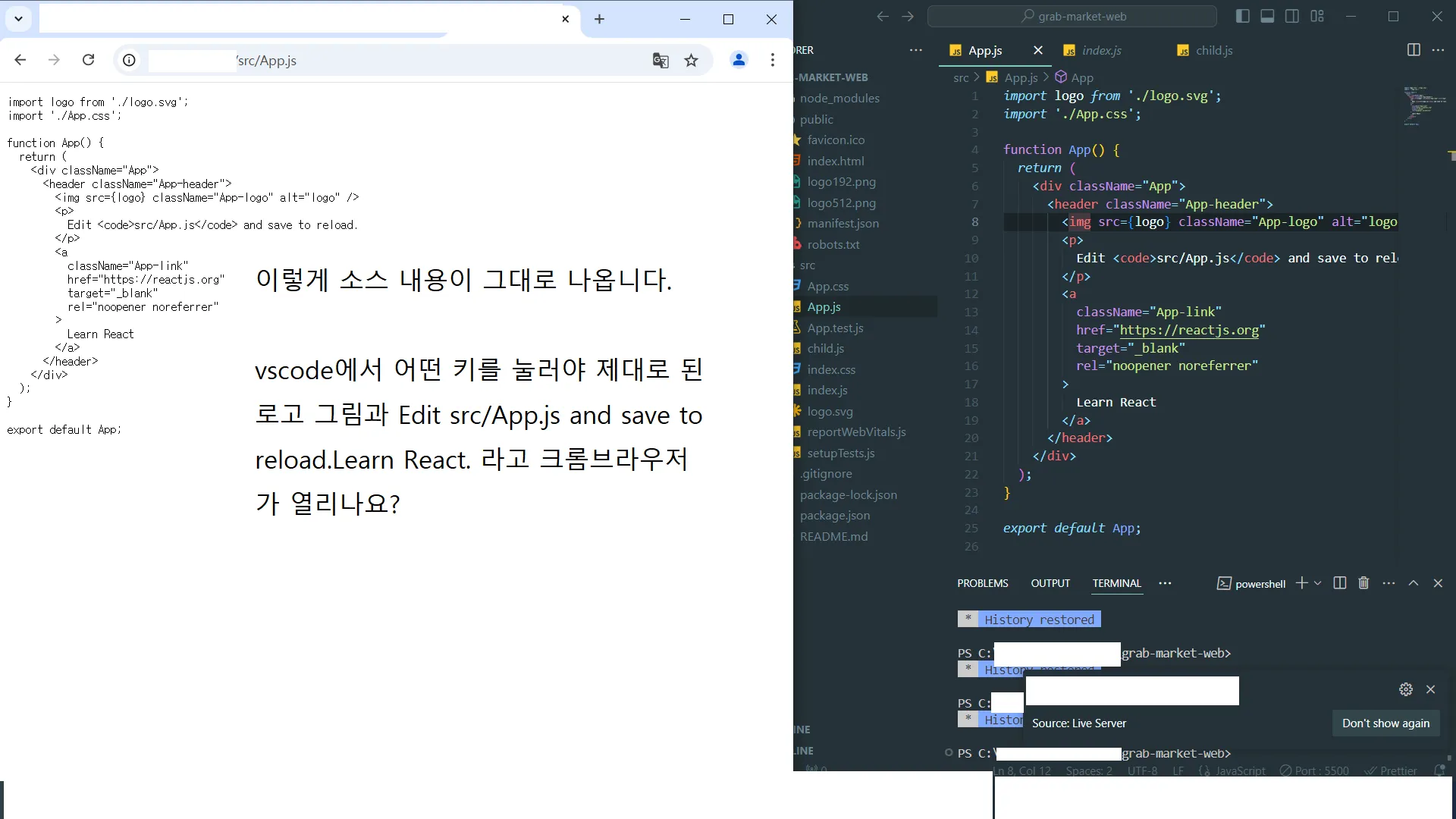
Task: Switch to PROBLEMS panel tab
Action: tap(983, 583)
